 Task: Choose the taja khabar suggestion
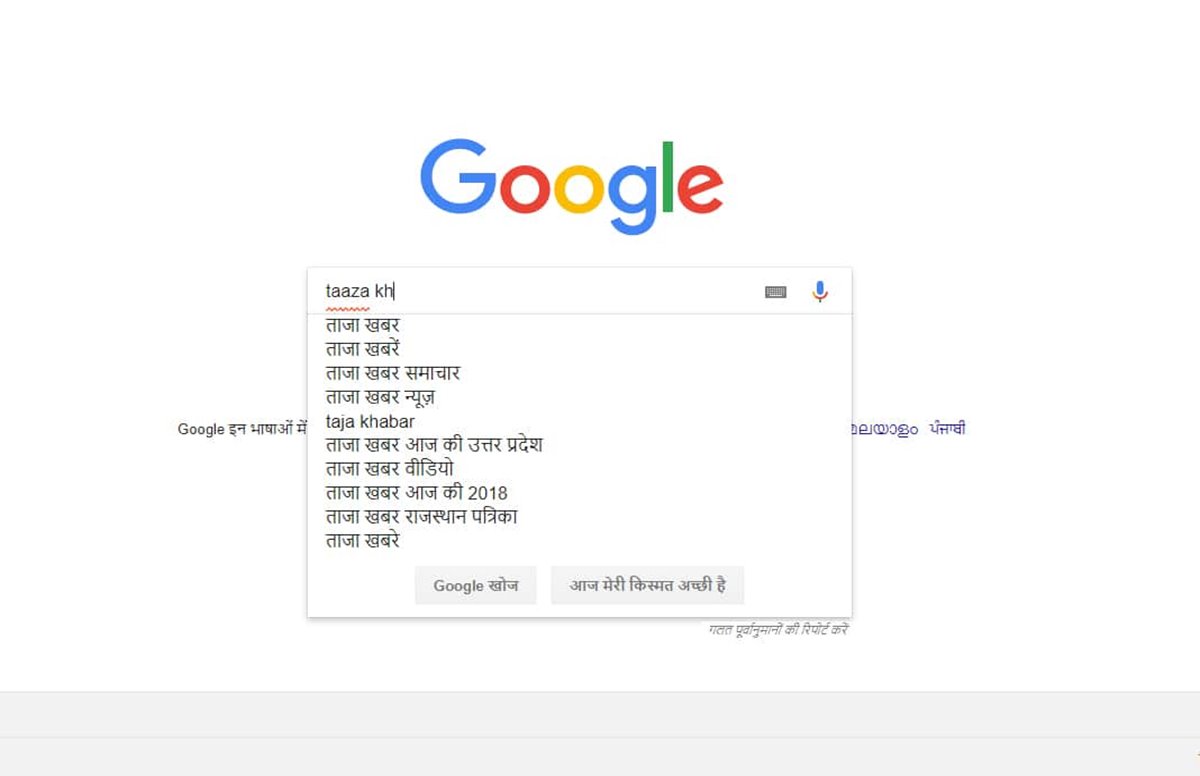(368, 421)
